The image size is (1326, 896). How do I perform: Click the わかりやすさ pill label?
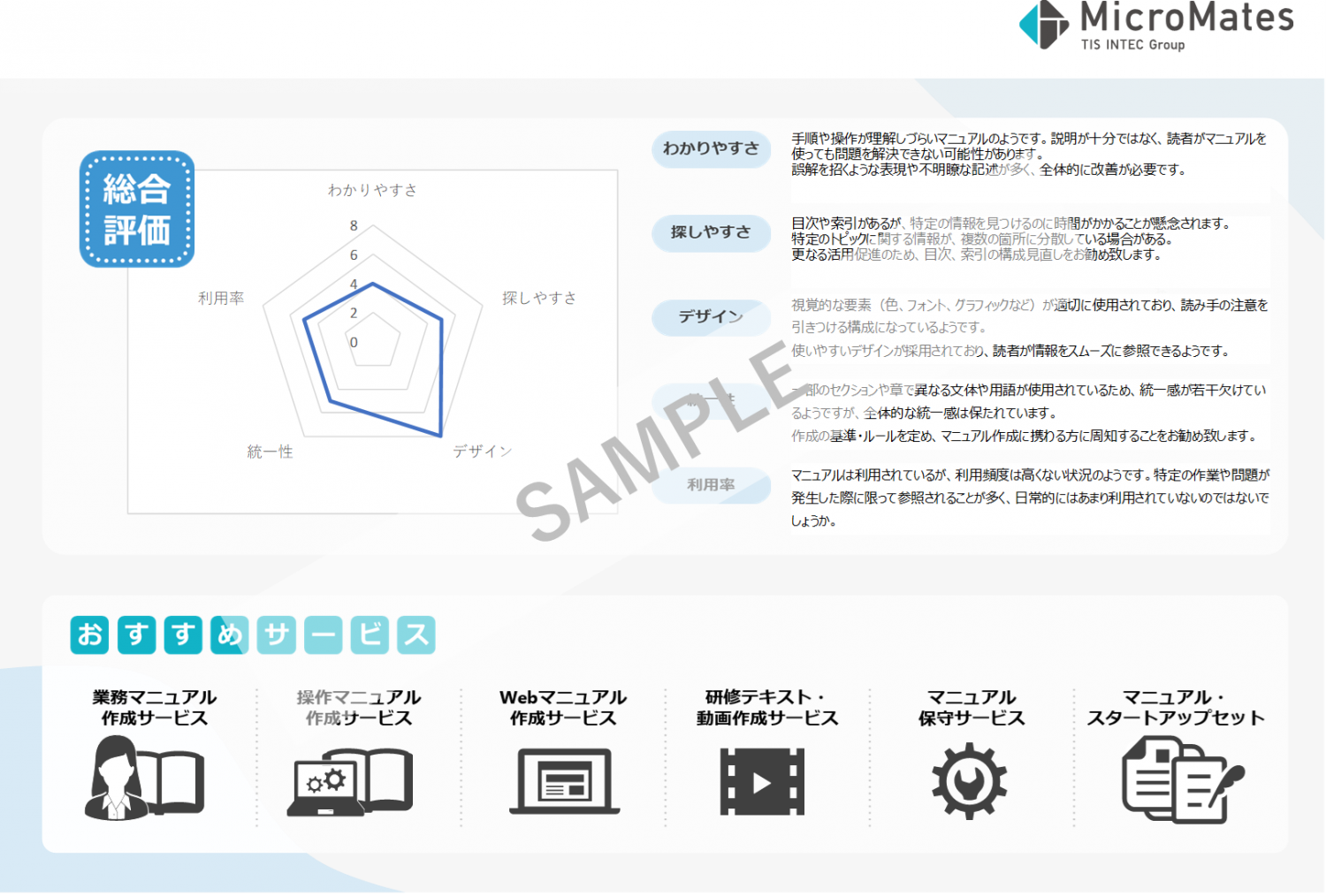712,148
